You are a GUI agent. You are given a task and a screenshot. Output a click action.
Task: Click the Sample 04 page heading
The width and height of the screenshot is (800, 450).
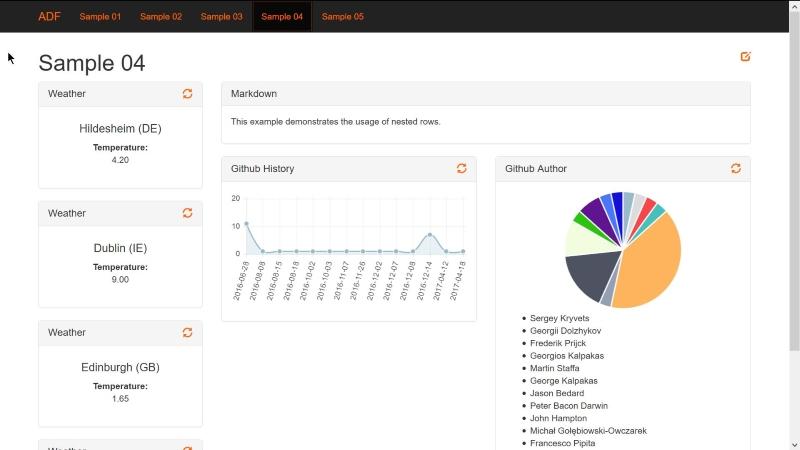[x=92, y=63]
